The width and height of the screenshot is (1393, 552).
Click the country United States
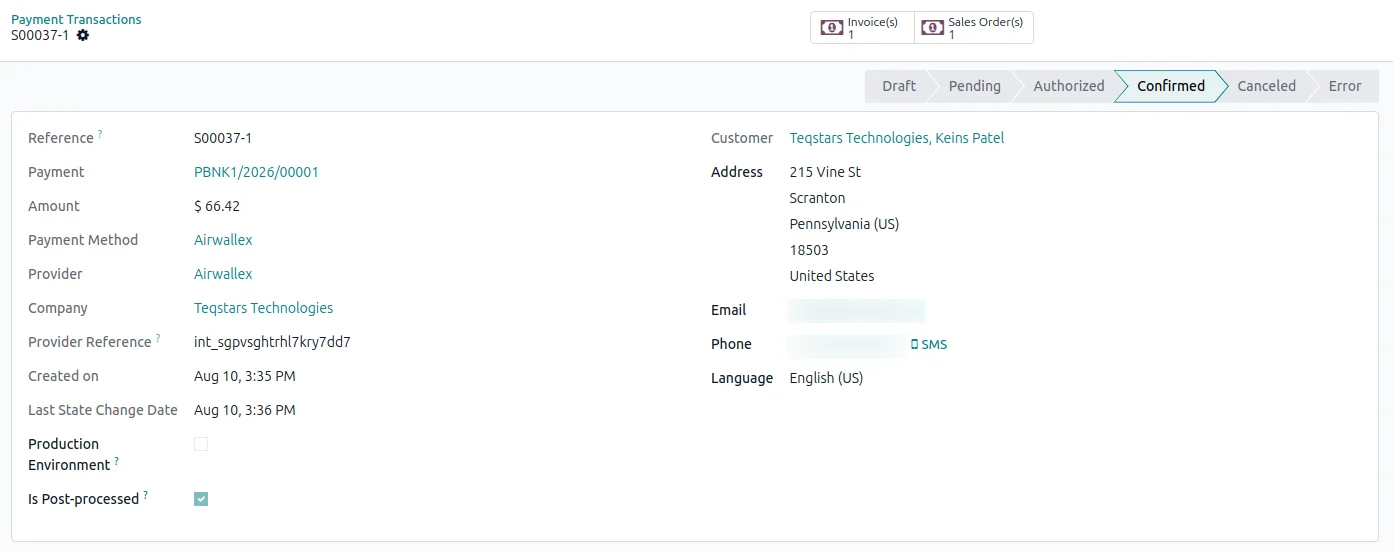point(832,276)
